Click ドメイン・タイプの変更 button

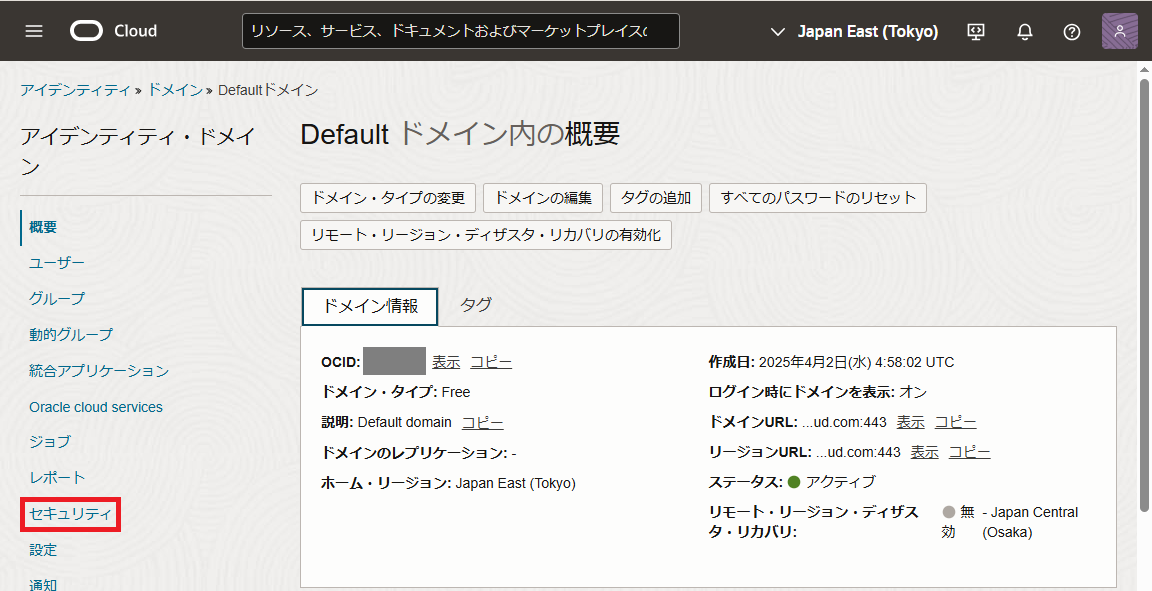click(388, 198)
